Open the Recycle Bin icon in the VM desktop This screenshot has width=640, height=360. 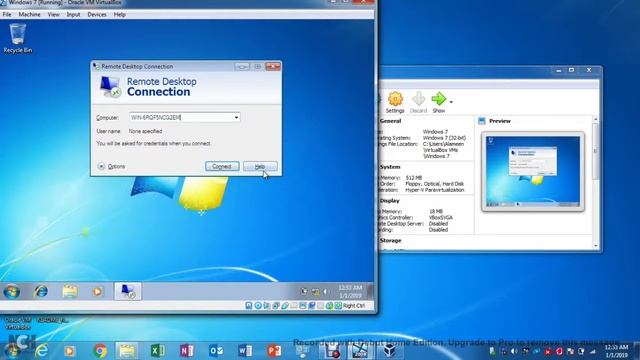18,38
